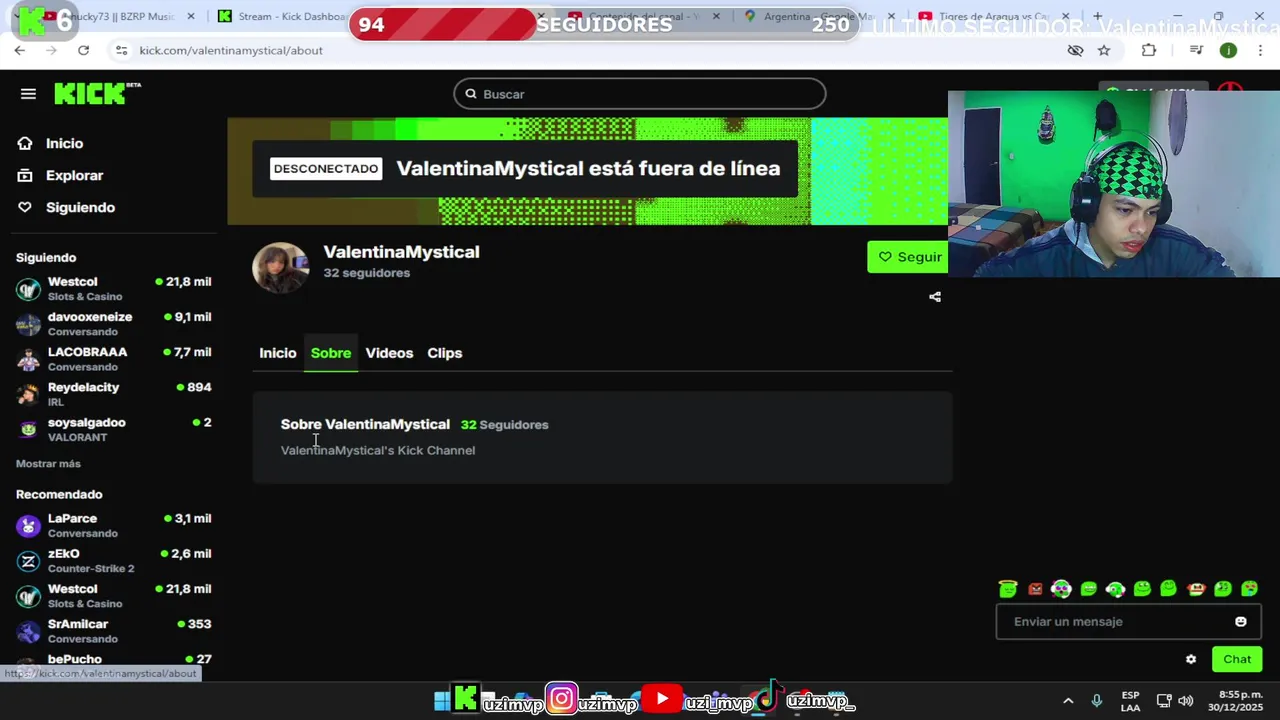Open chat settings gear icon

coord(1191,659)
